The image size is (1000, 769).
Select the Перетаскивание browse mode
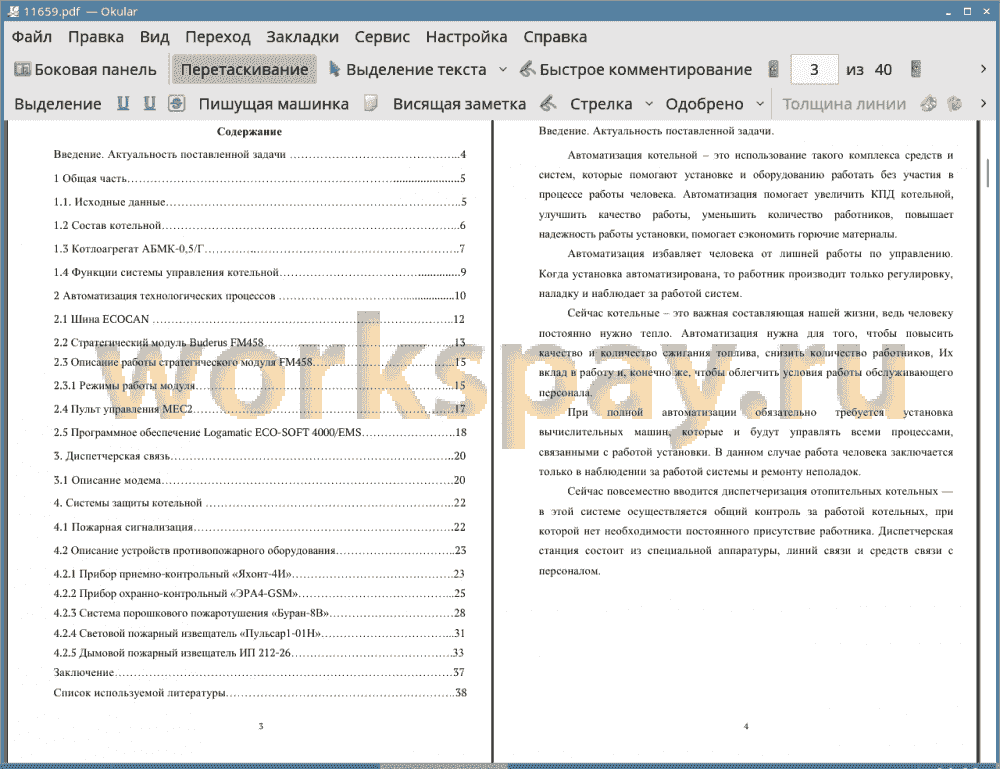(244, 70)
